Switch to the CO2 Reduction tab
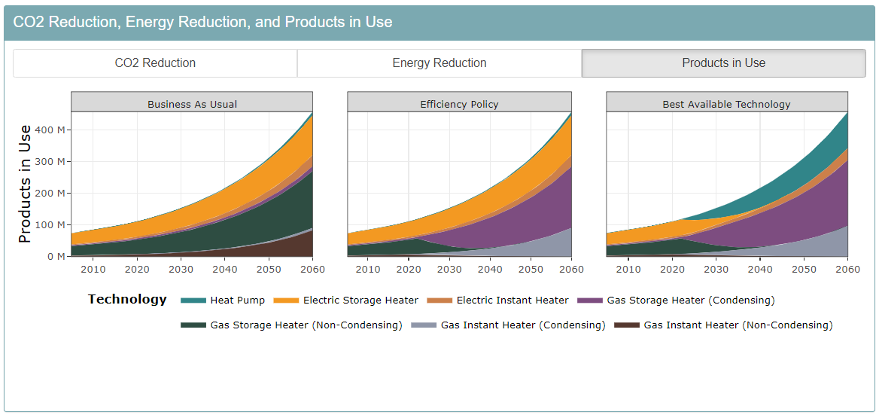 [x=155, y=63]
